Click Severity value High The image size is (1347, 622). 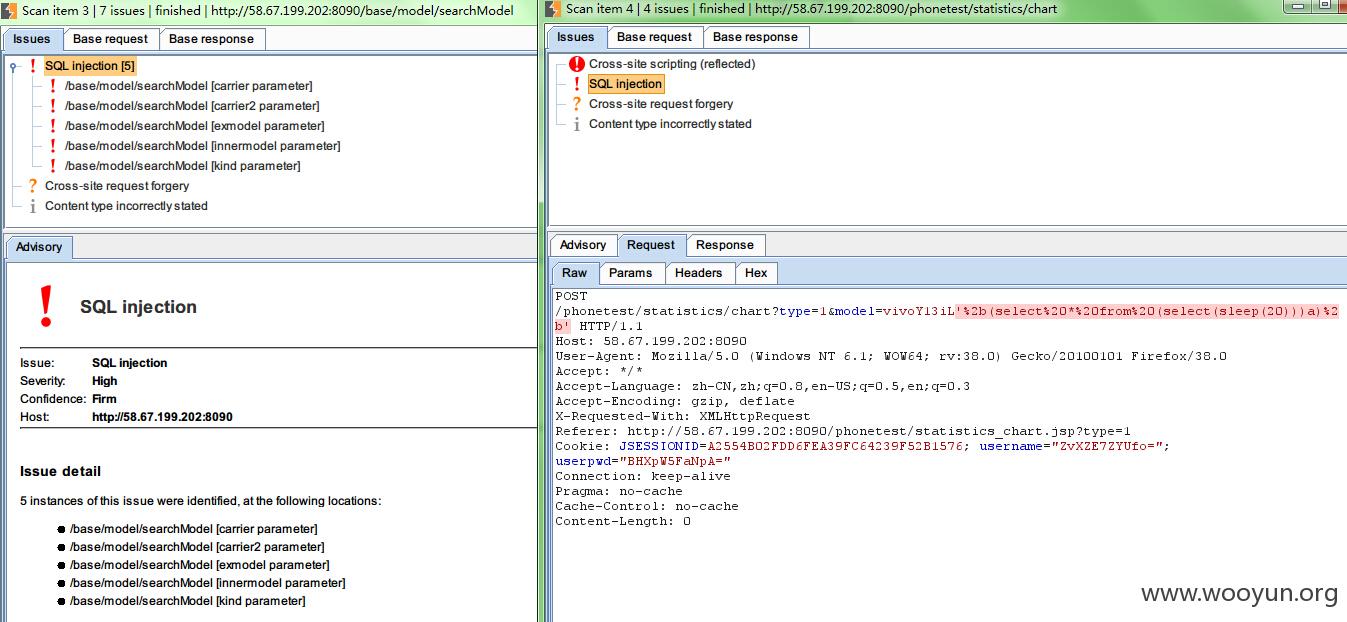104,381
